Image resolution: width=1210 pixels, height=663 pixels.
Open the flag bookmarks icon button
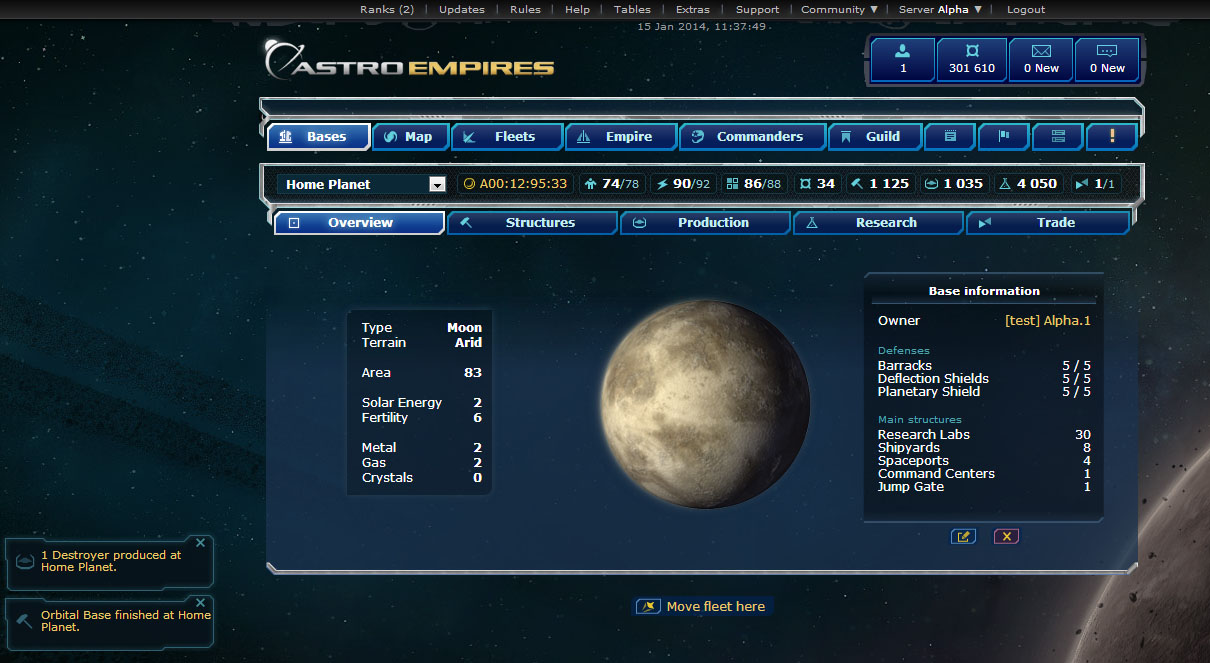click(1003, 136)
